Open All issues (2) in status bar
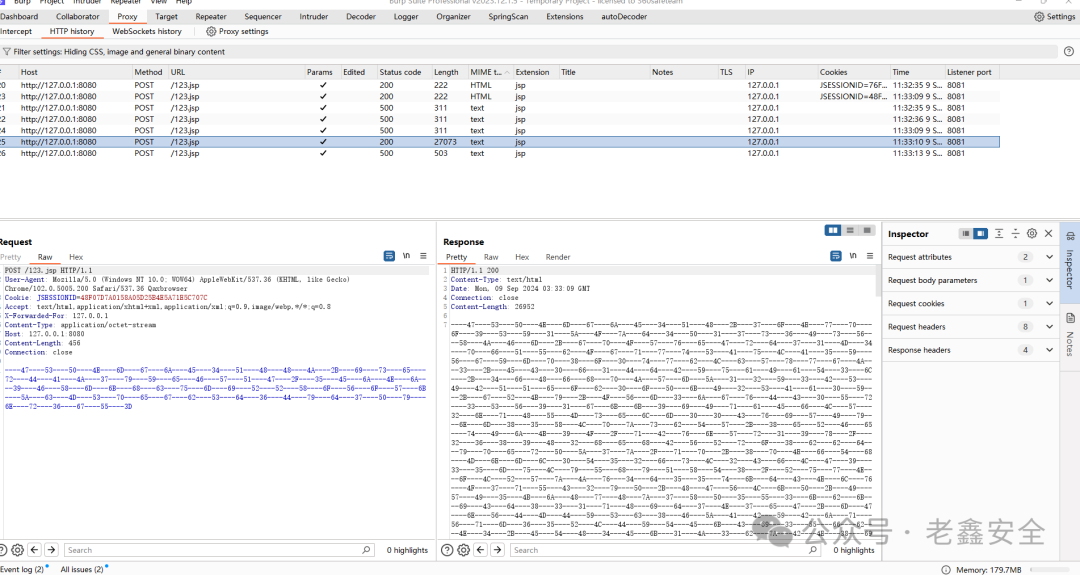Viewport: 1080px width, 575px height. (x=82, y=569)
